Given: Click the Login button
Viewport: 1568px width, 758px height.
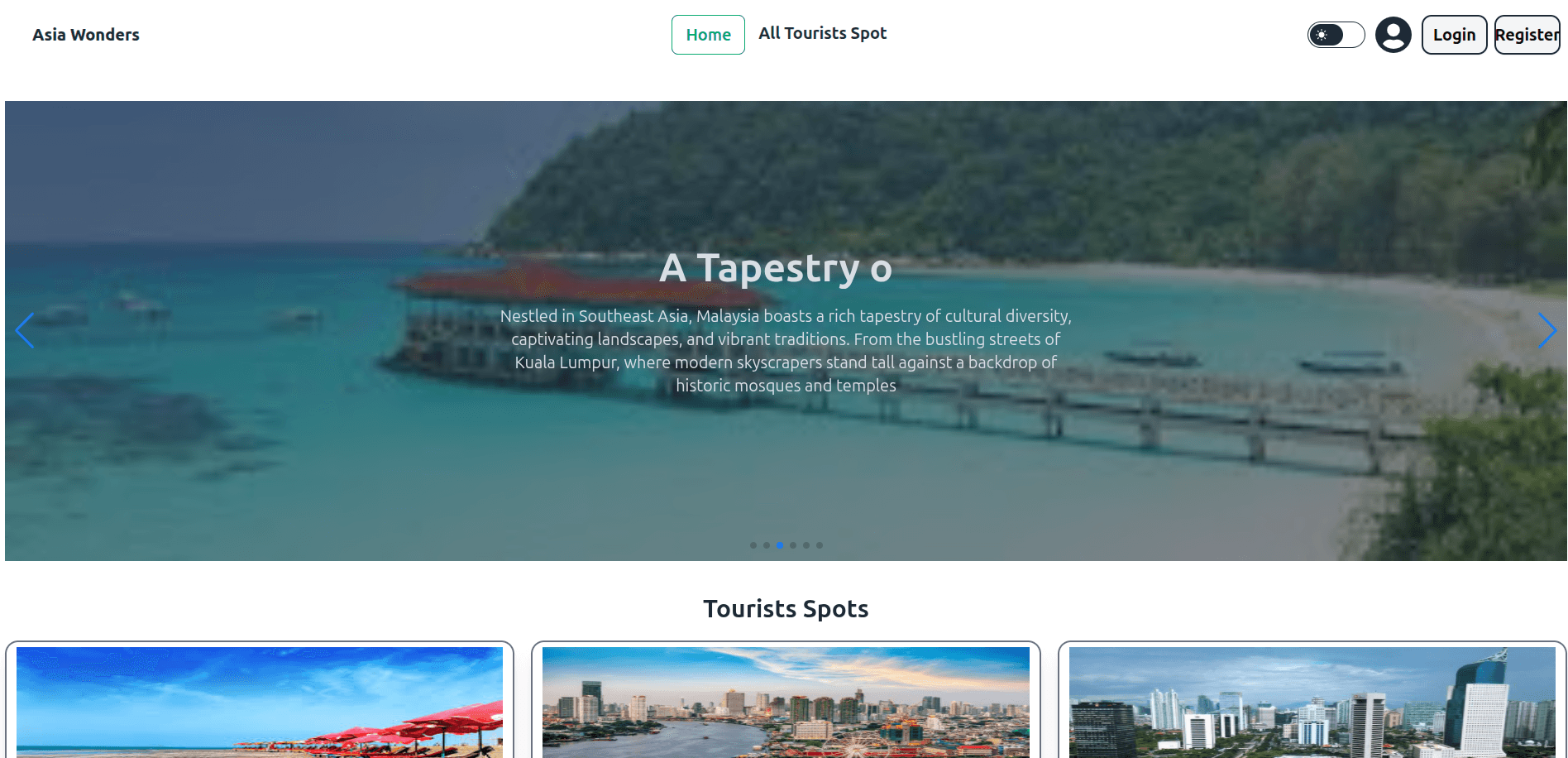Looking at the screenshot, I should pos(1455,35).
